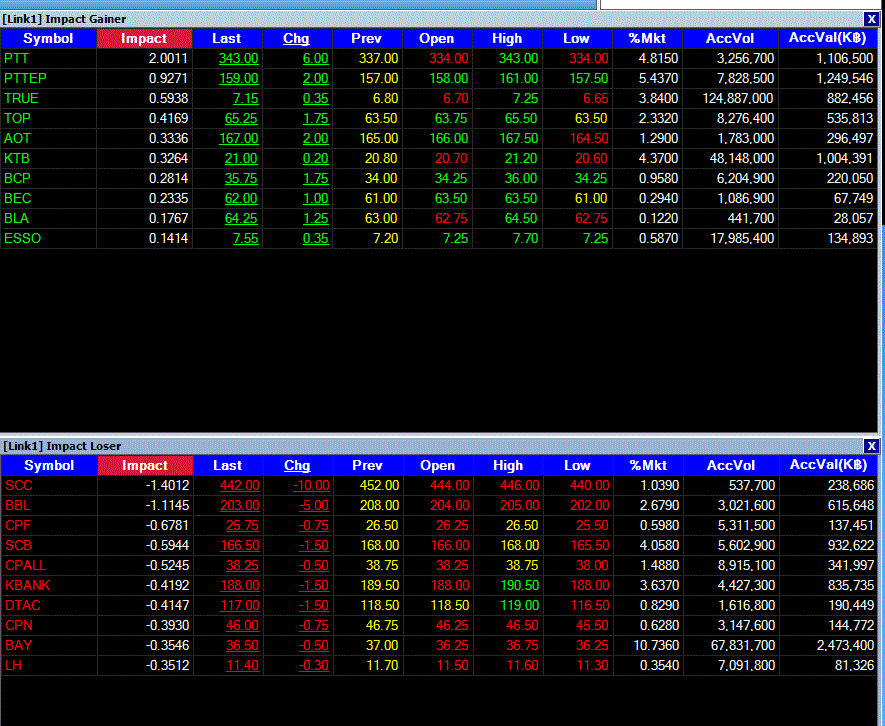This screenshot has height=726, width=885.
Task: Select the PTTEP symbol
Action: (x=25, y=78)
